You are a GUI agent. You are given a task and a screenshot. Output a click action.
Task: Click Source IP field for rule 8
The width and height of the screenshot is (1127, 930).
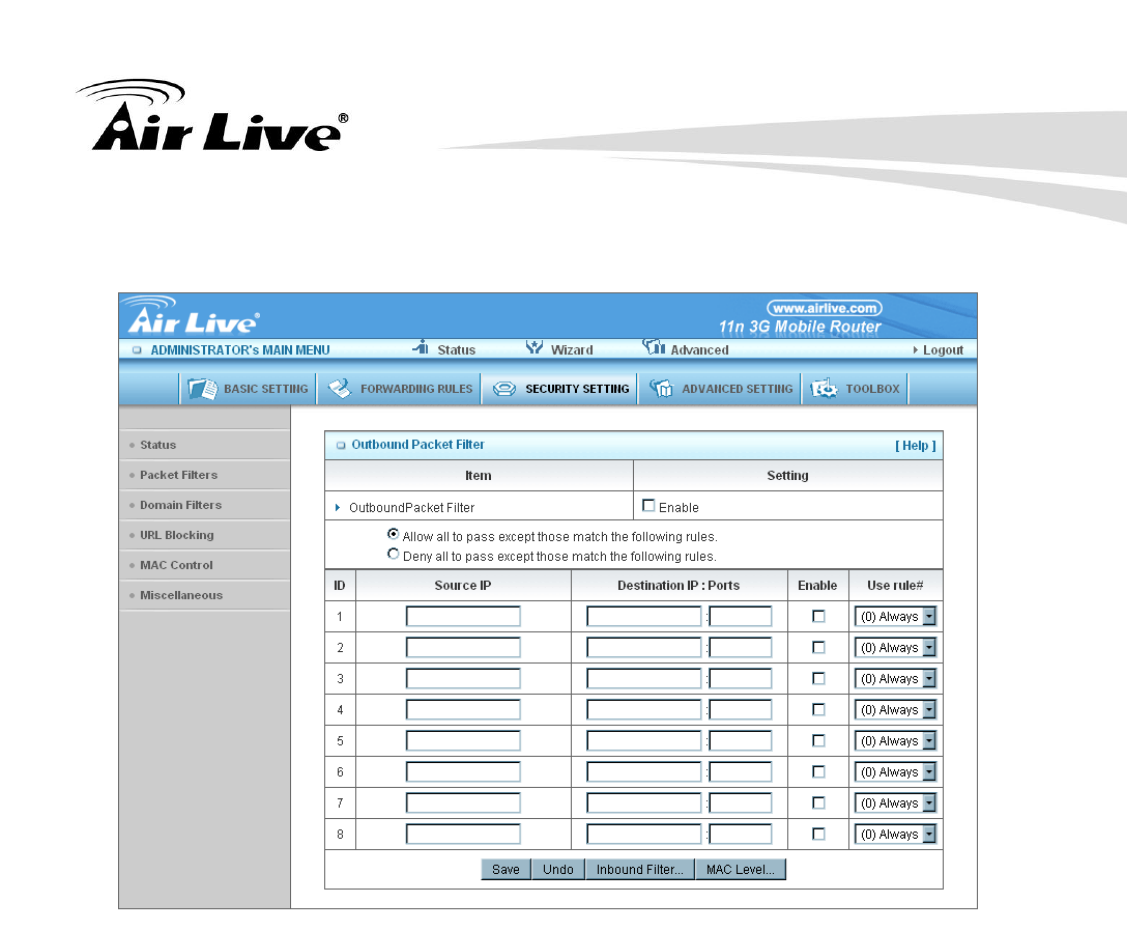pos(463,834)
